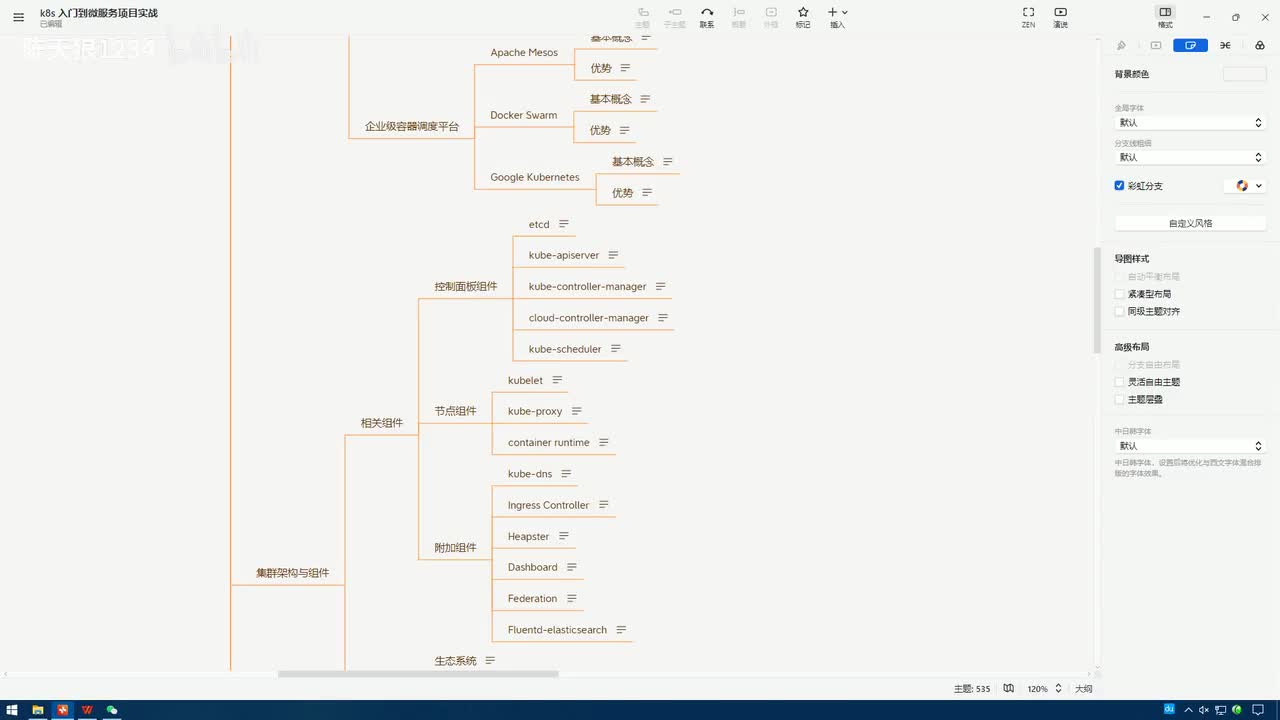
Task: Select the Docker Swarm topic
Action: [524, 115]
